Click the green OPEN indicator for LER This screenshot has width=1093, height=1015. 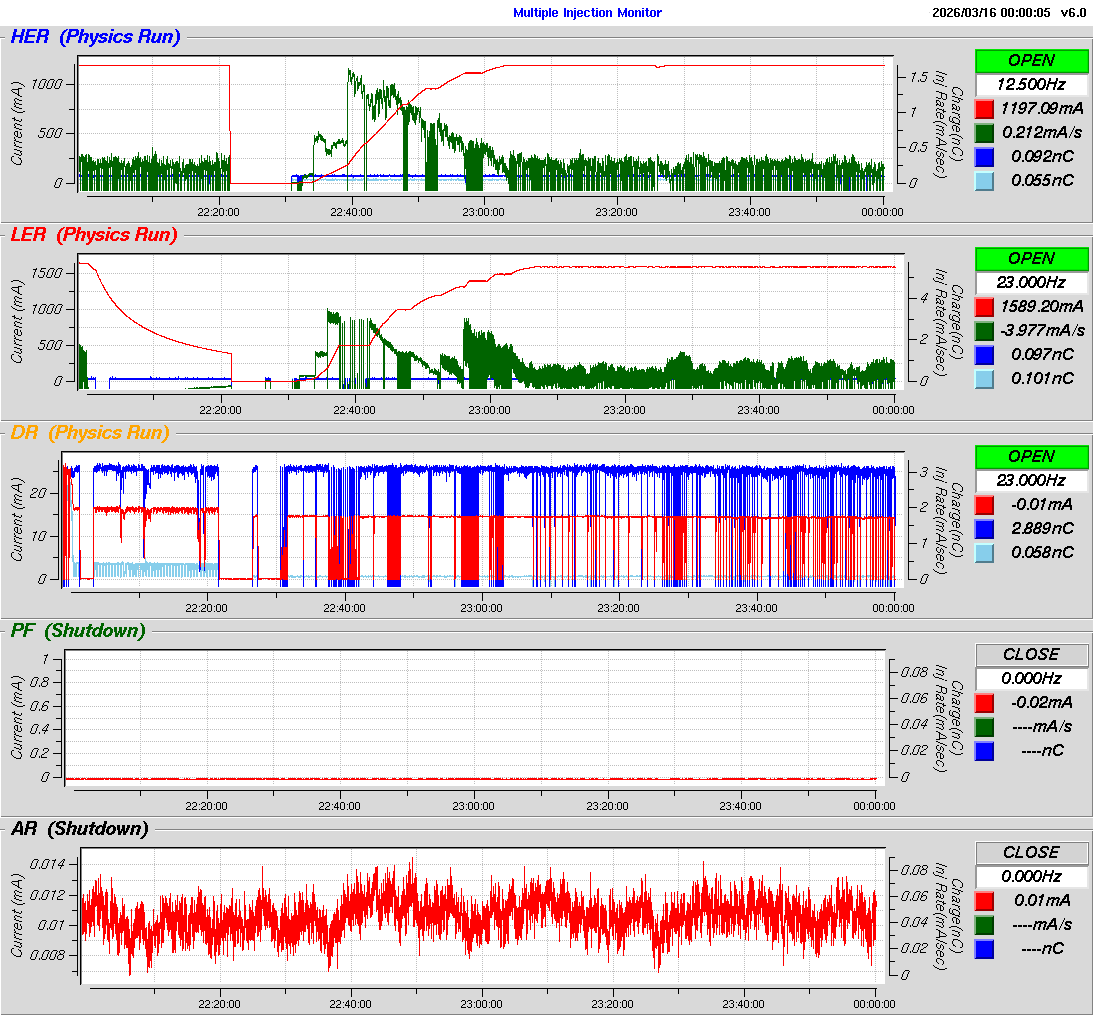[1031, 259]
